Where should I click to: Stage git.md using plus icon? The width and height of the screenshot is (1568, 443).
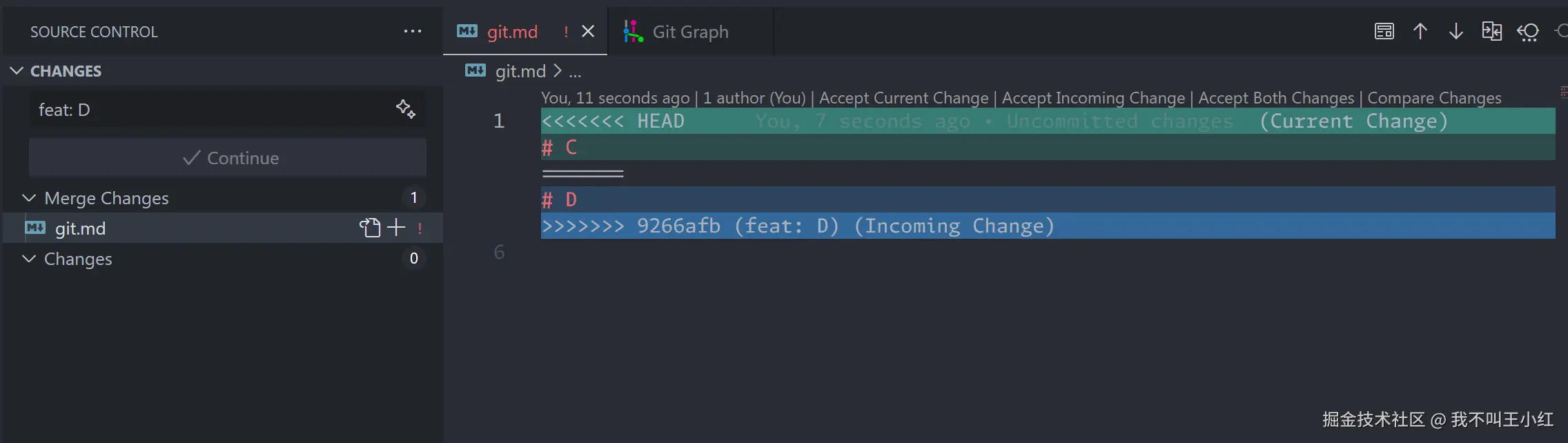[396, 228]
